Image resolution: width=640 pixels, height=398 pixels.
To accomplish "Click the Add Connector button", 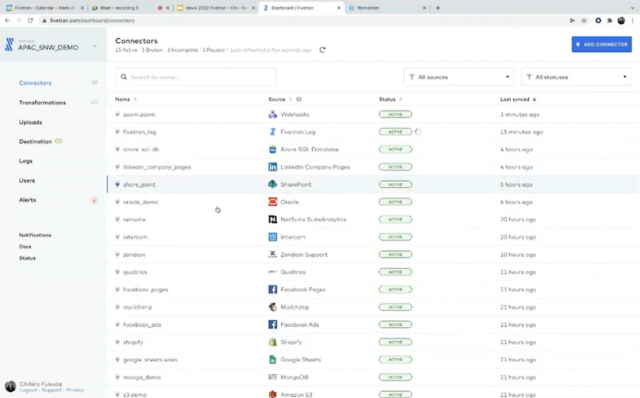I will 602,44.
